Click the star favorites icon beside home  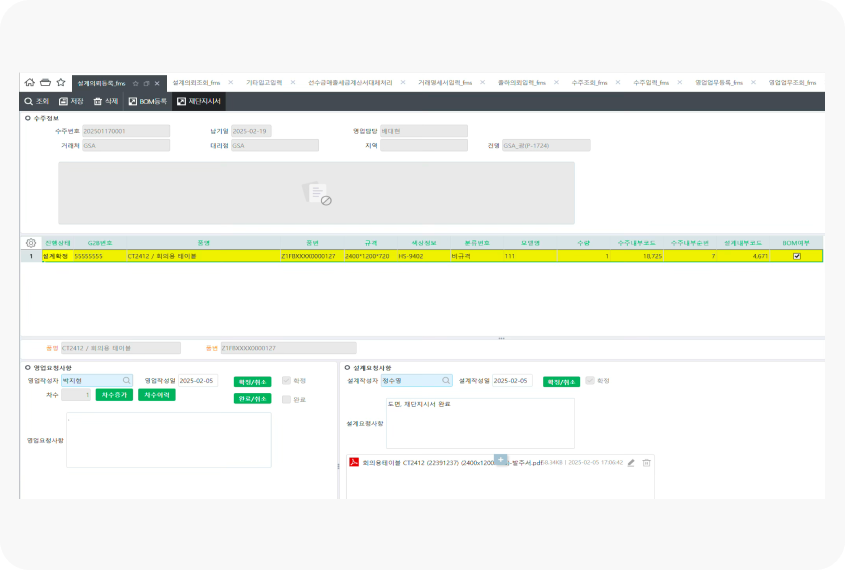60,83
